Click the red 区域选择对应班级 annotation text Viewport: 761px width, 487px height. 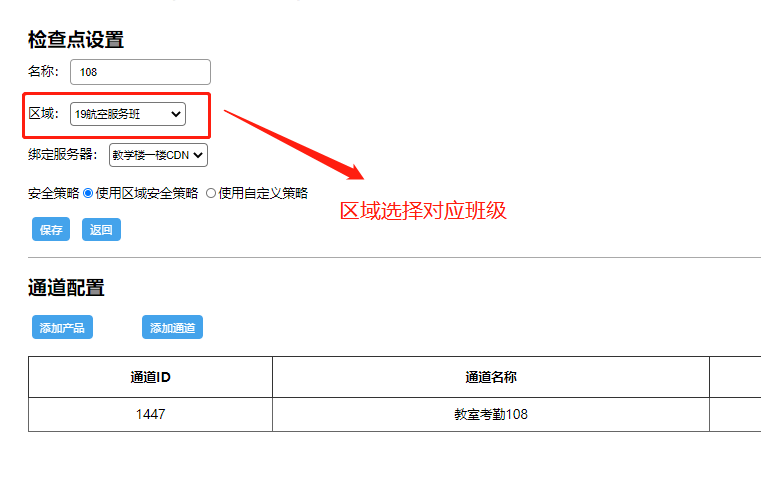pyautogui.click(x=423, y=211)
